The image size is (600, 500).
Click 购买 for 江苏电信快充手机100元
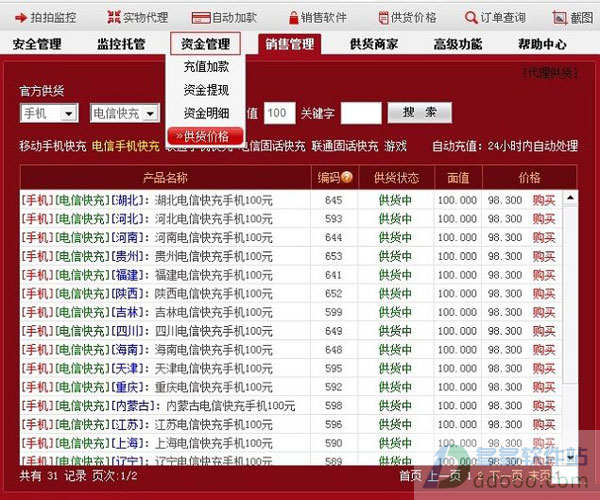[x=544, y=424]
